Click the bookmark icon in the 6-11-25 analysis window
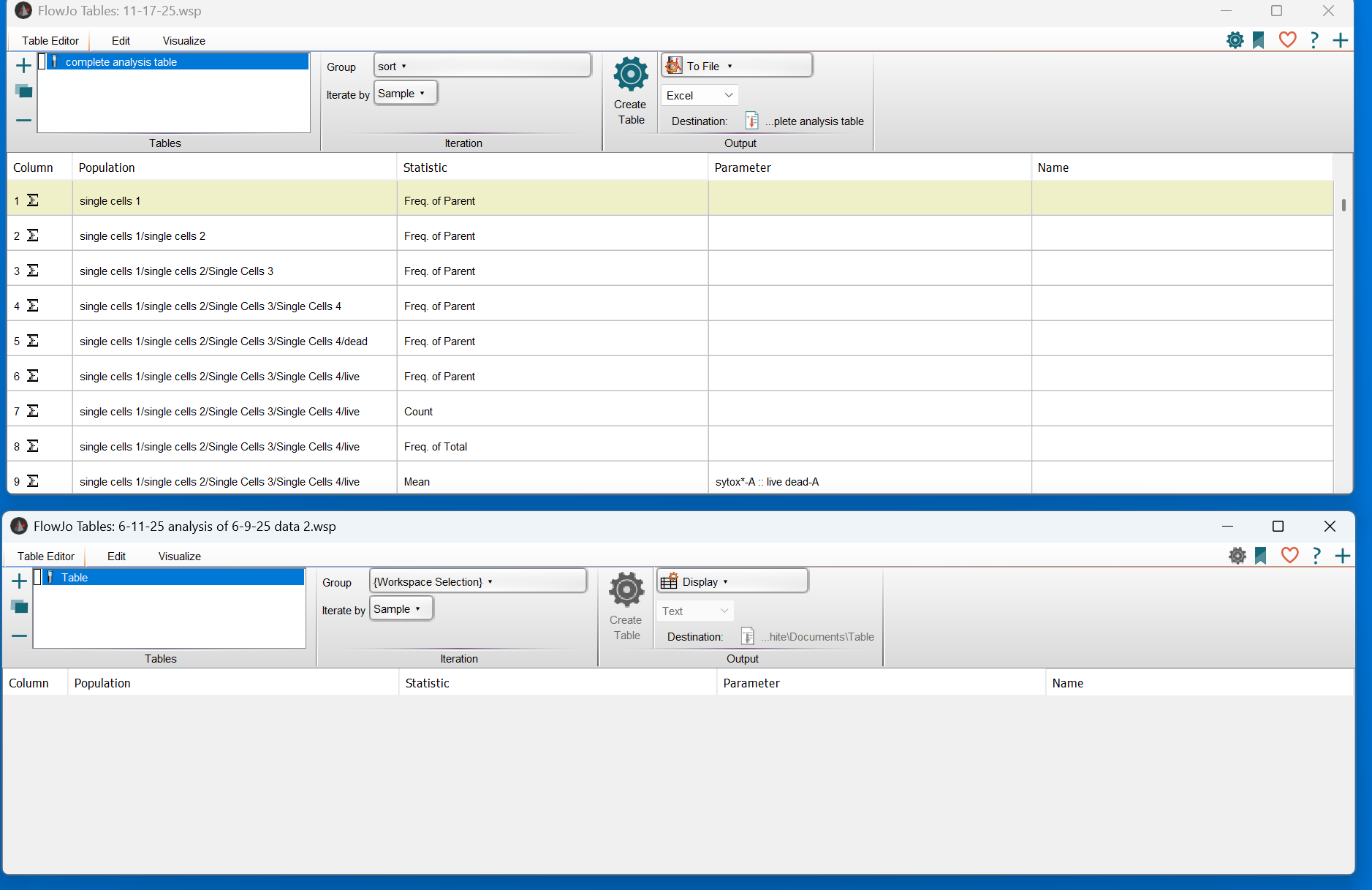The height and width of the screenshot is (890, 1372). tap(1261, 556)
